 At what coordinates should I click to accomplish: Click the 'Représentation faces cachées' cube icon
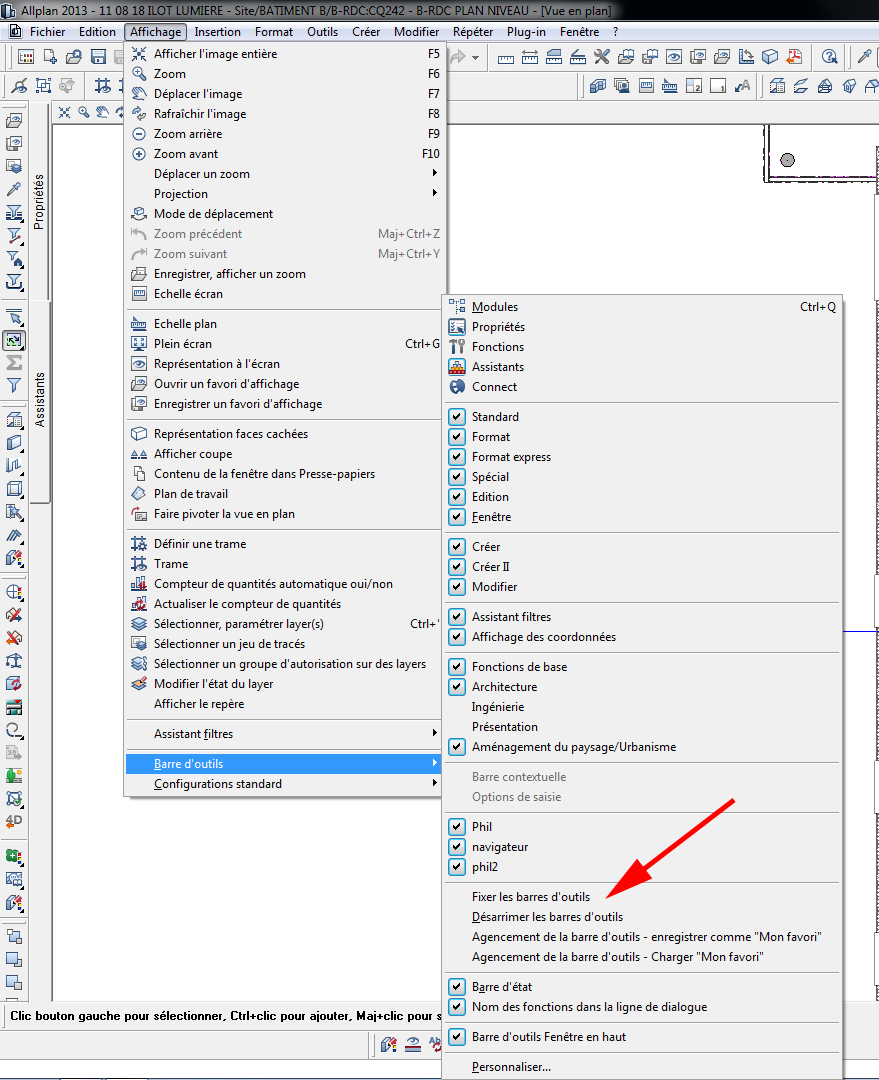139,434
